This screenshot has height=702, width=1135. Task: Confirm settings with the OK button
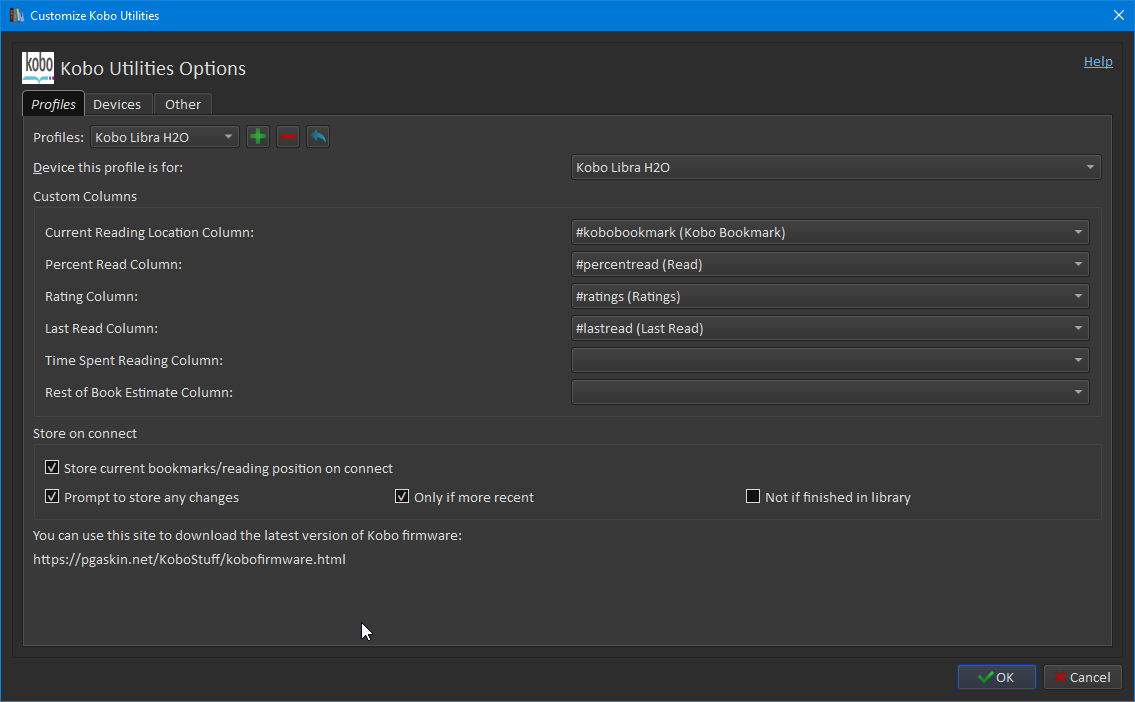[997, 677]
